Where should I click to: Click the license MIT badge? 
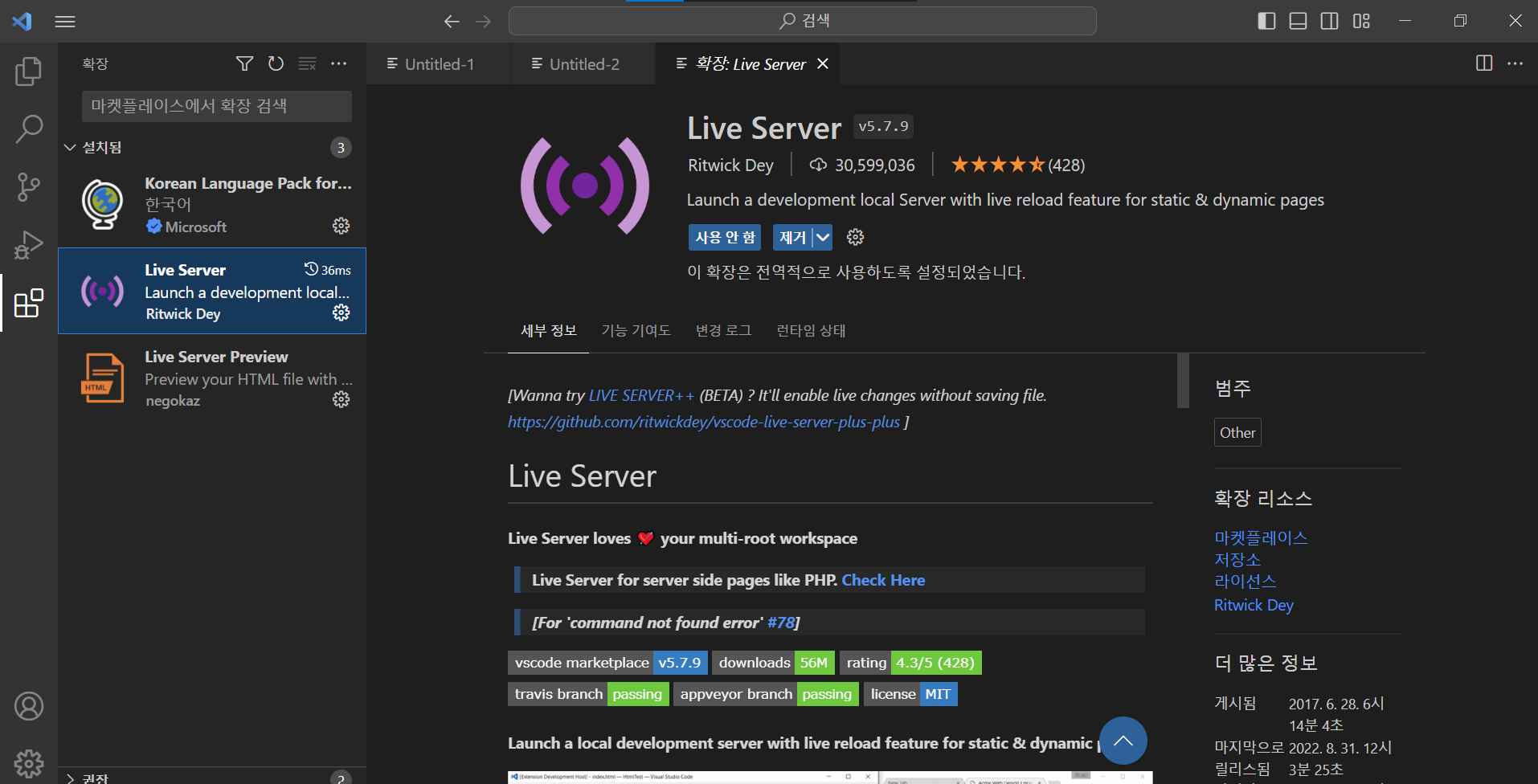click(x=910, y=694)
